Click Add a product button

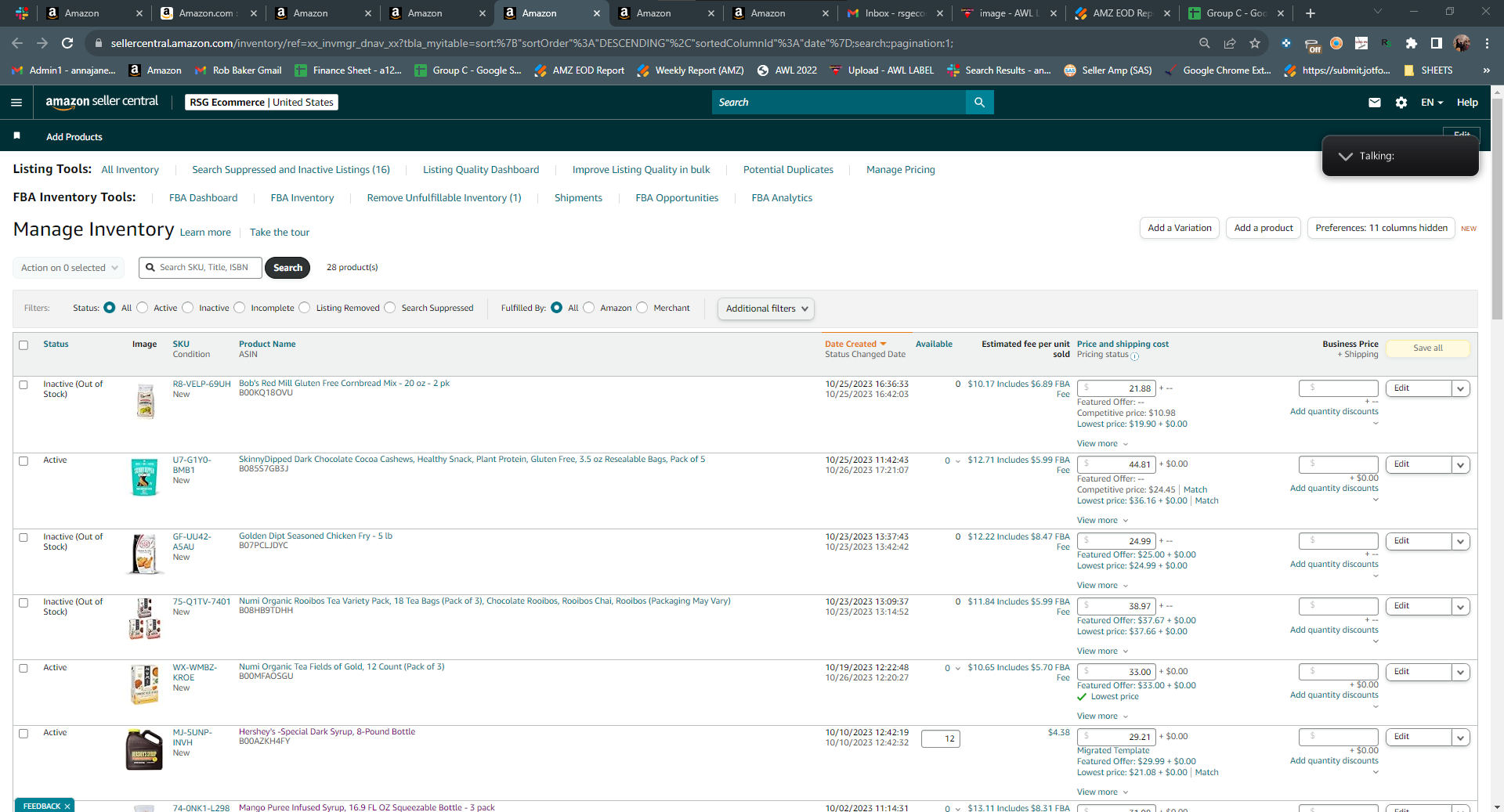1264,228
